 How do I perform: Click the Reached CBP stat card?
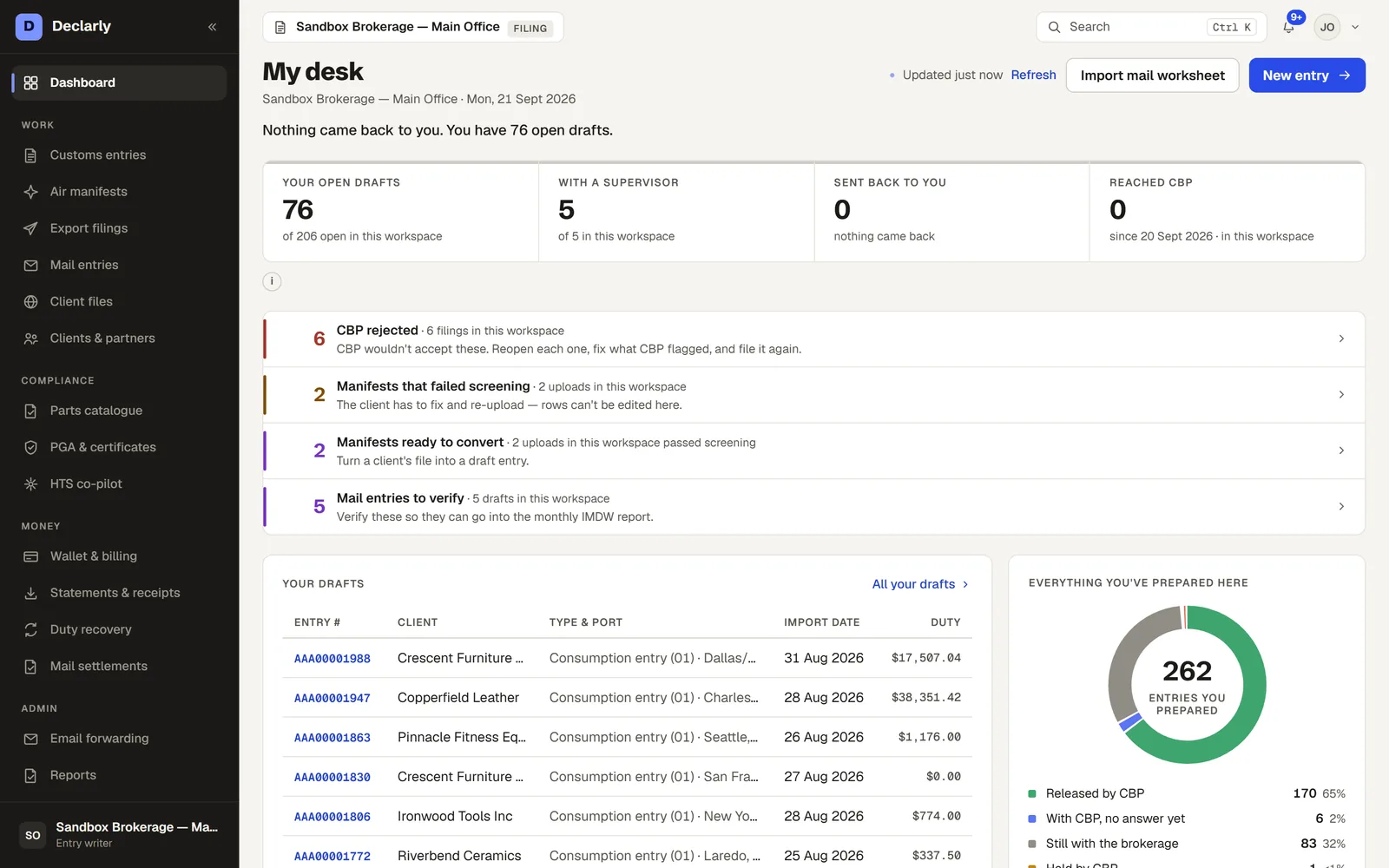(x=1228, y=212)
